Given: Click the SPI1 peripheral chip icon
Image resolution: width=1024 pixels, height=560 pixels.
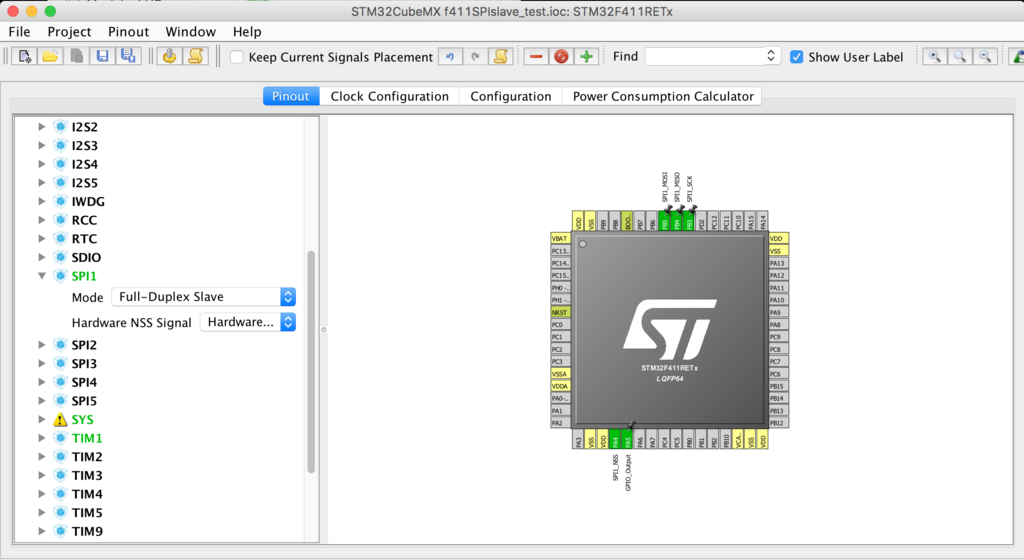Looking at the screenshot, I should pos(60,276).
